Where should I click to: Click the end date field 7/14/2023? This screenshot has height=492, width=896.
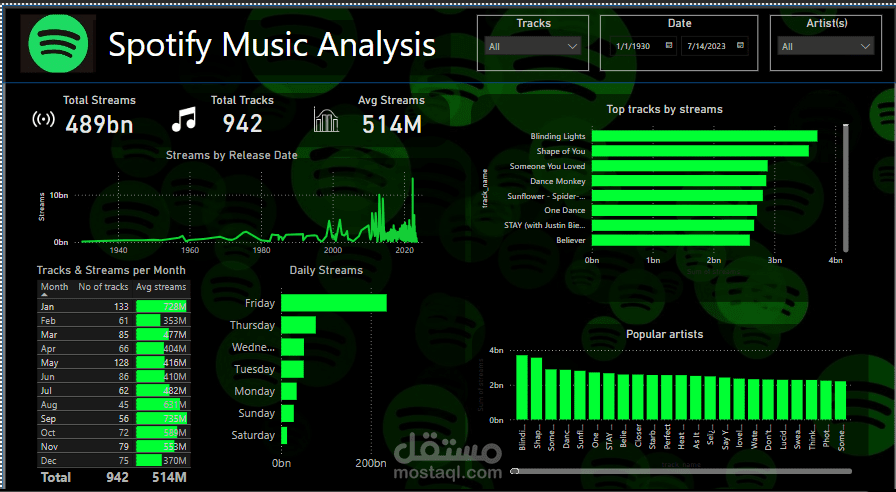click(x=706, y=46)
